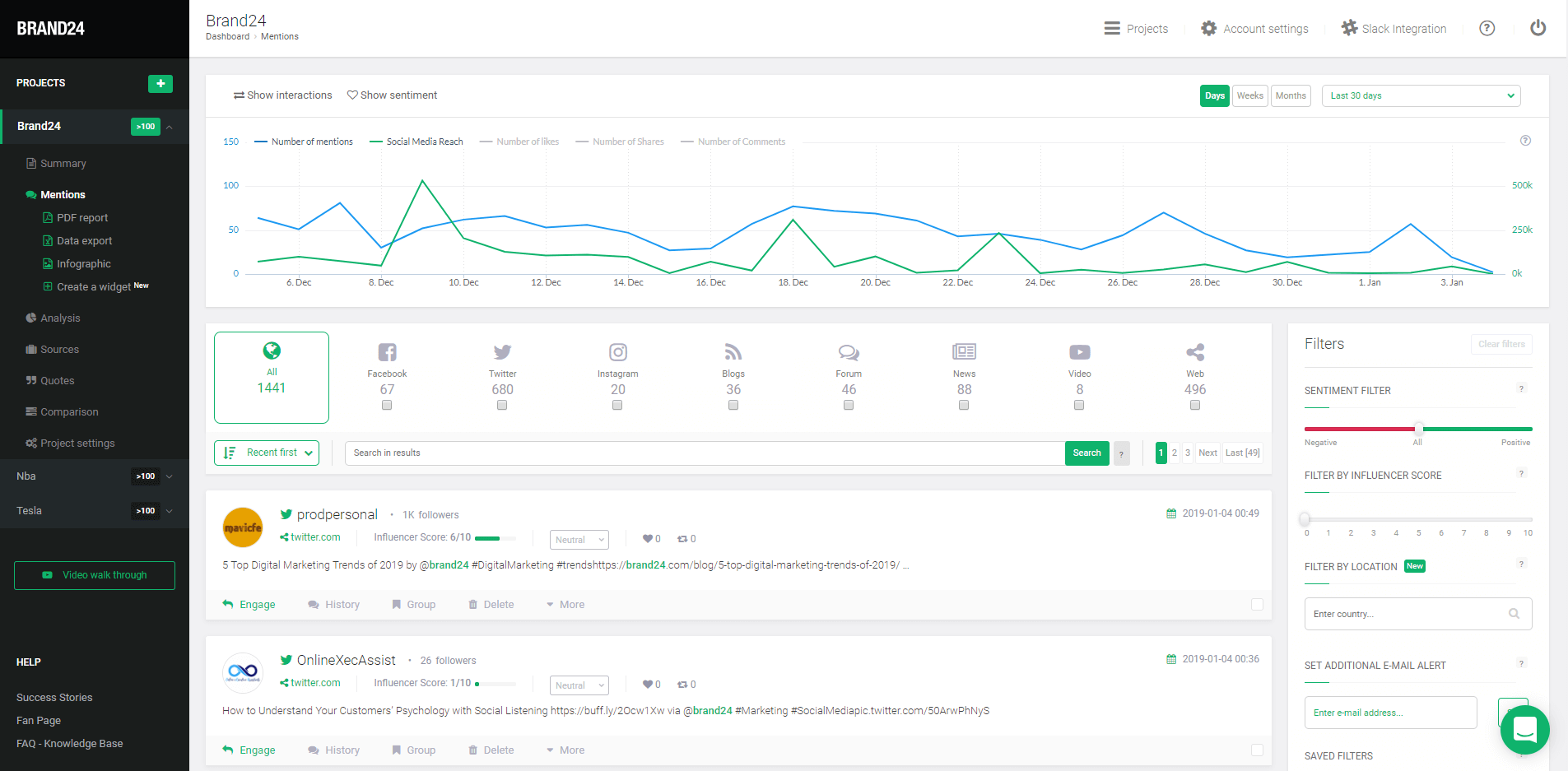Click OnlineXecAssist avatar image
Viewport: 1568px width, 771px height.
pos(243,673)
